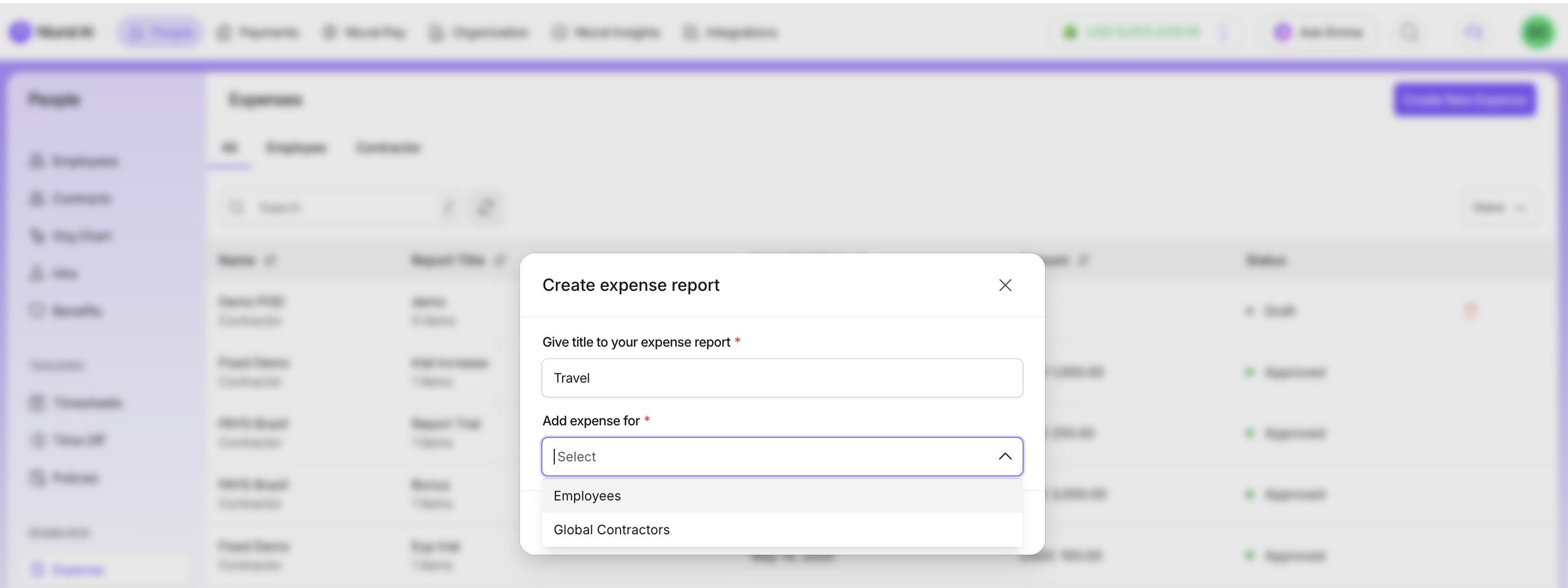Switch to the Contractor tab

tap(388, 148)
